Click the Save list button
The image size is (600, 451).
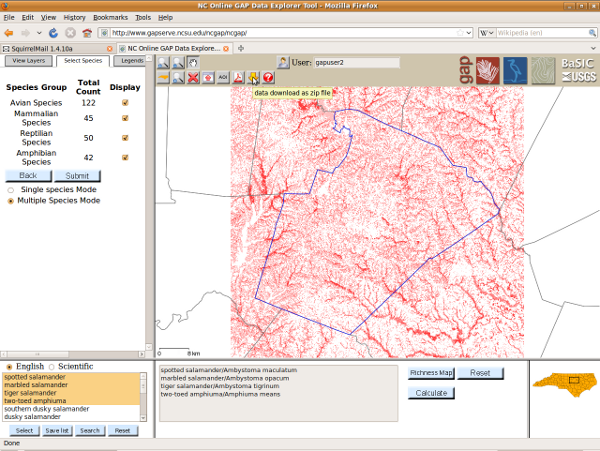pos(57,431)
